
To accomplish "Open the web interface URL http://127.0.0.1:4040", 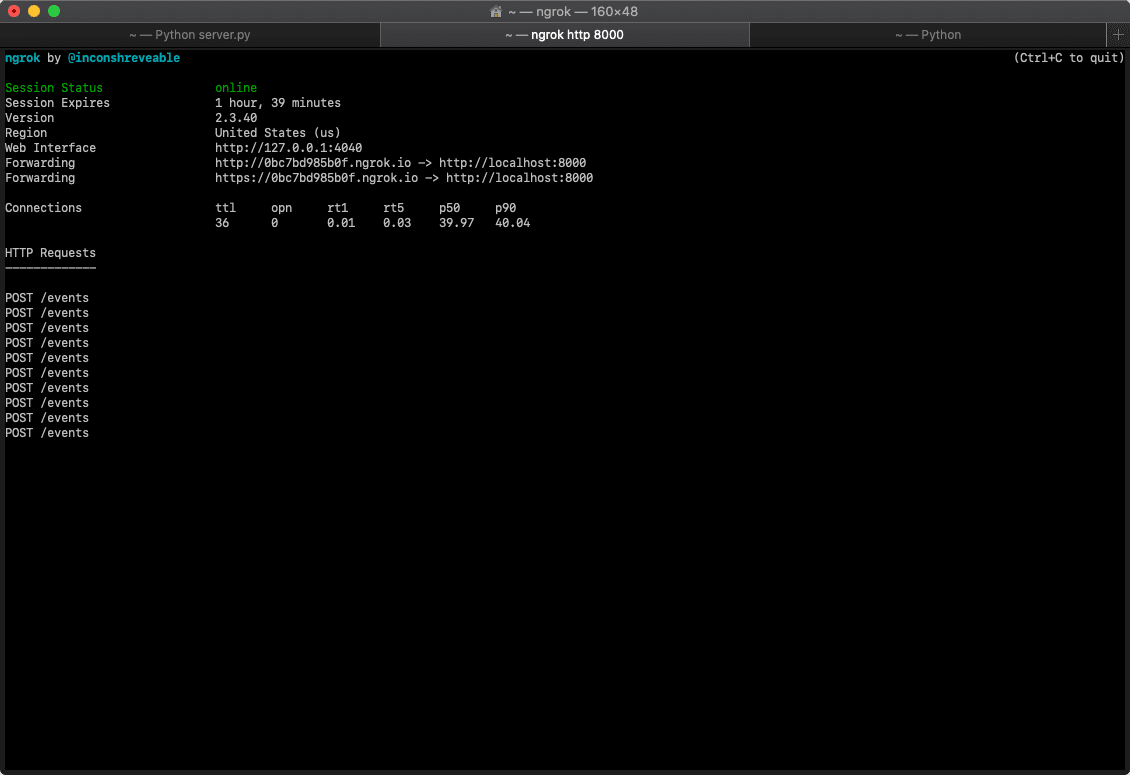I will (288, 147).
